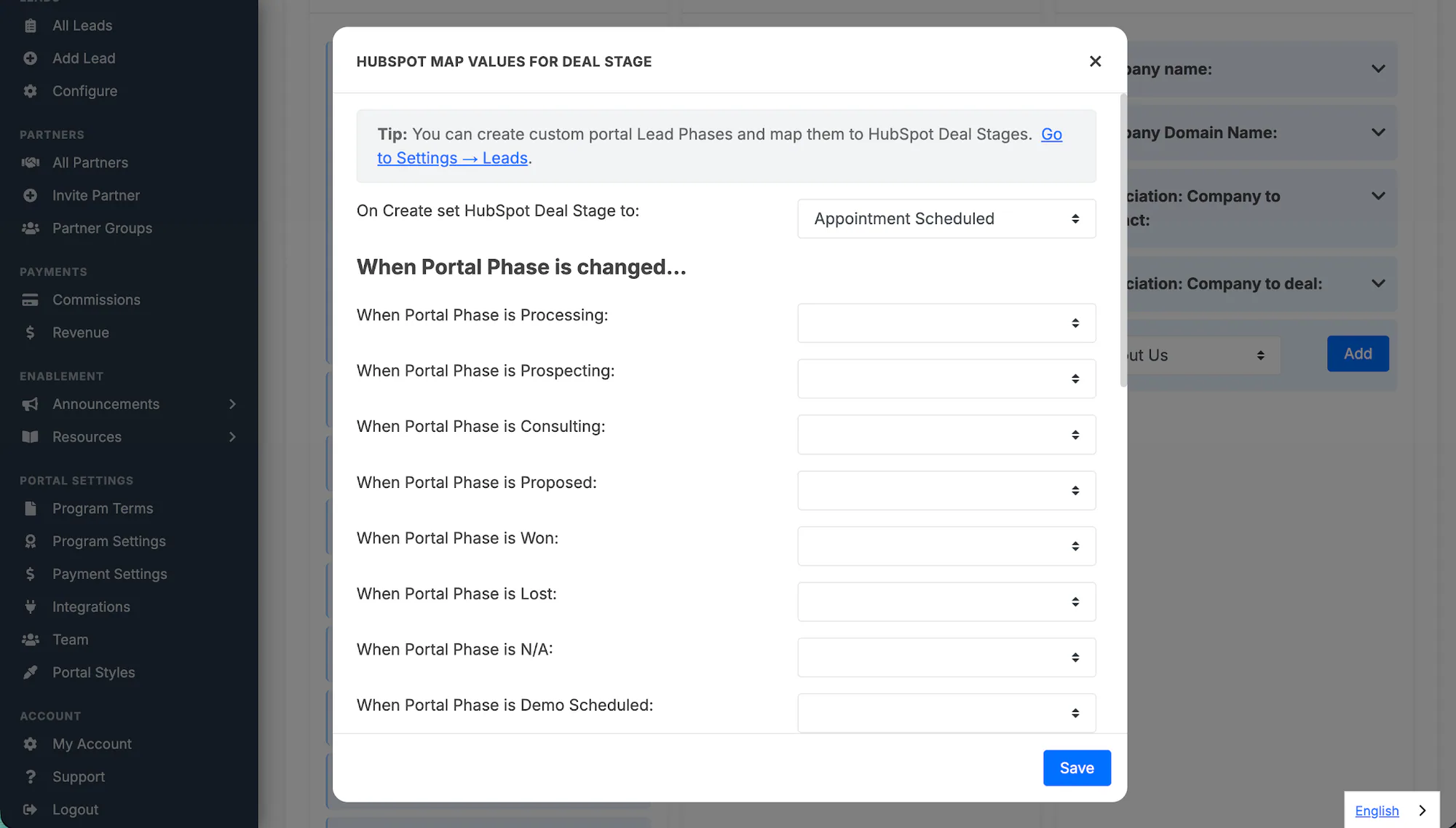Click the Resources book icon
This screenshot has width=1456, height=828.
(30, 437)
